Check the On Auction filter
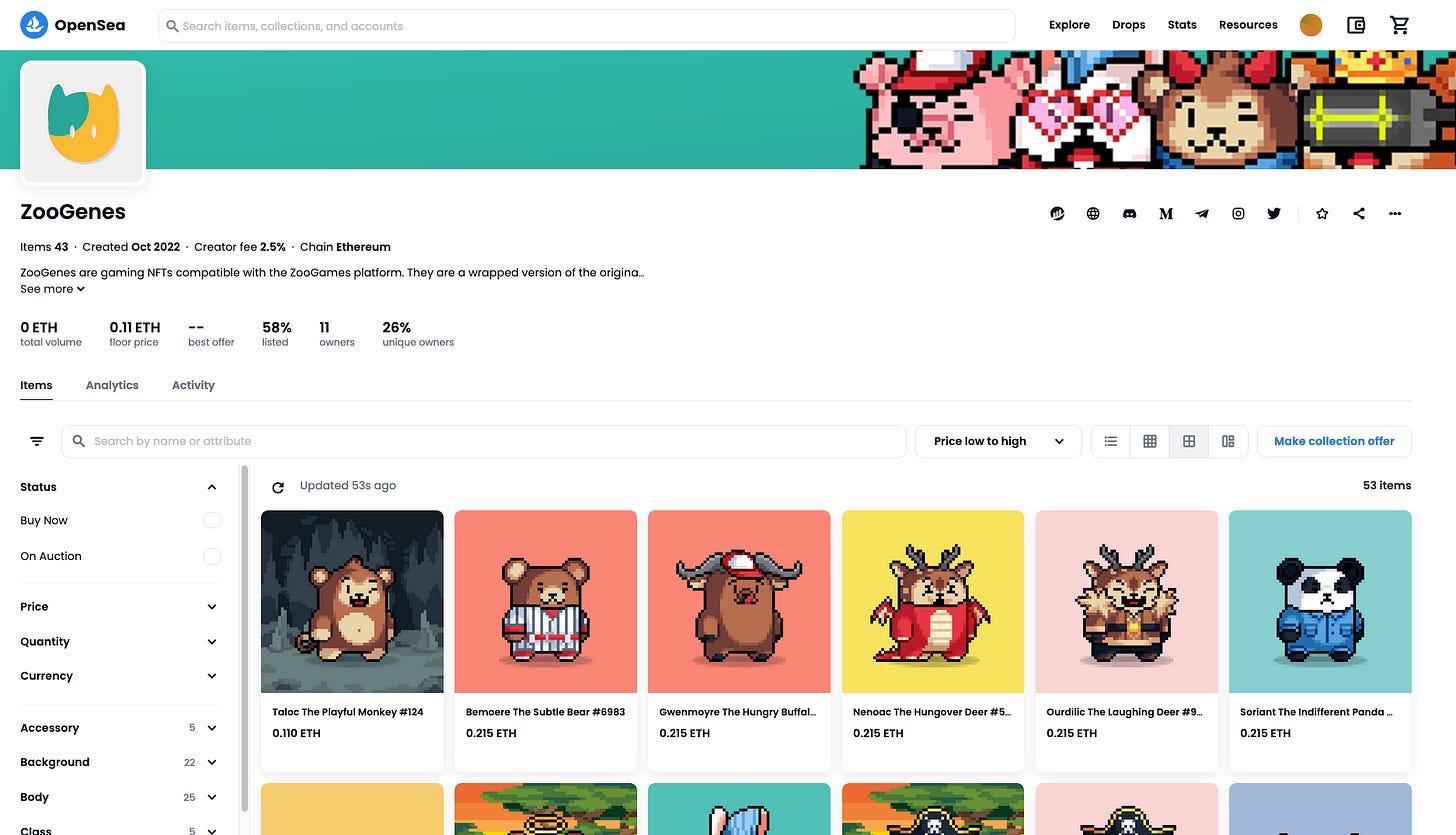 pos(212,556)
